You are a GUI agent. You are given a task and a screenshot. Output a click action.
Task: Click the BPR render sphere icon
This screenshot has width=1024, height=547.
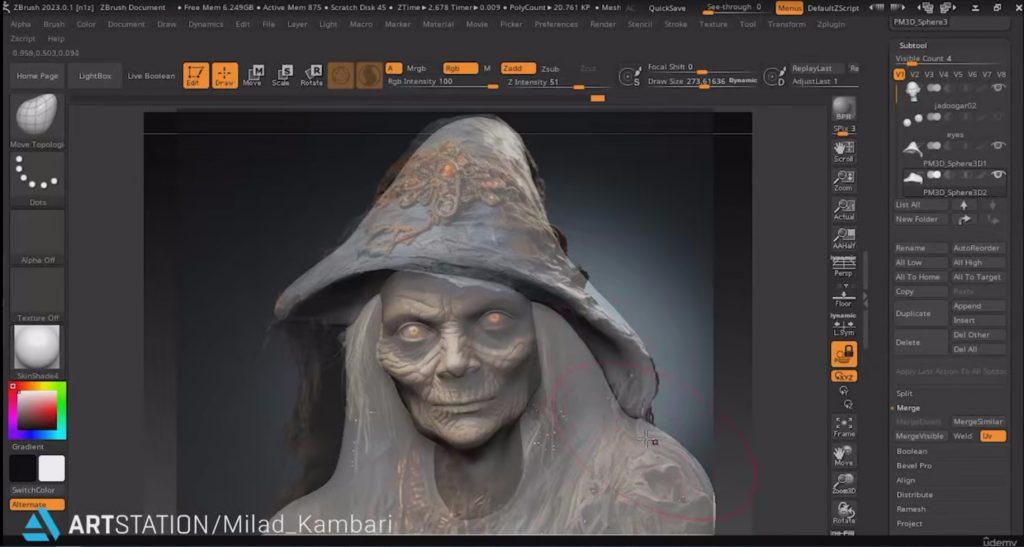(844, 108)
